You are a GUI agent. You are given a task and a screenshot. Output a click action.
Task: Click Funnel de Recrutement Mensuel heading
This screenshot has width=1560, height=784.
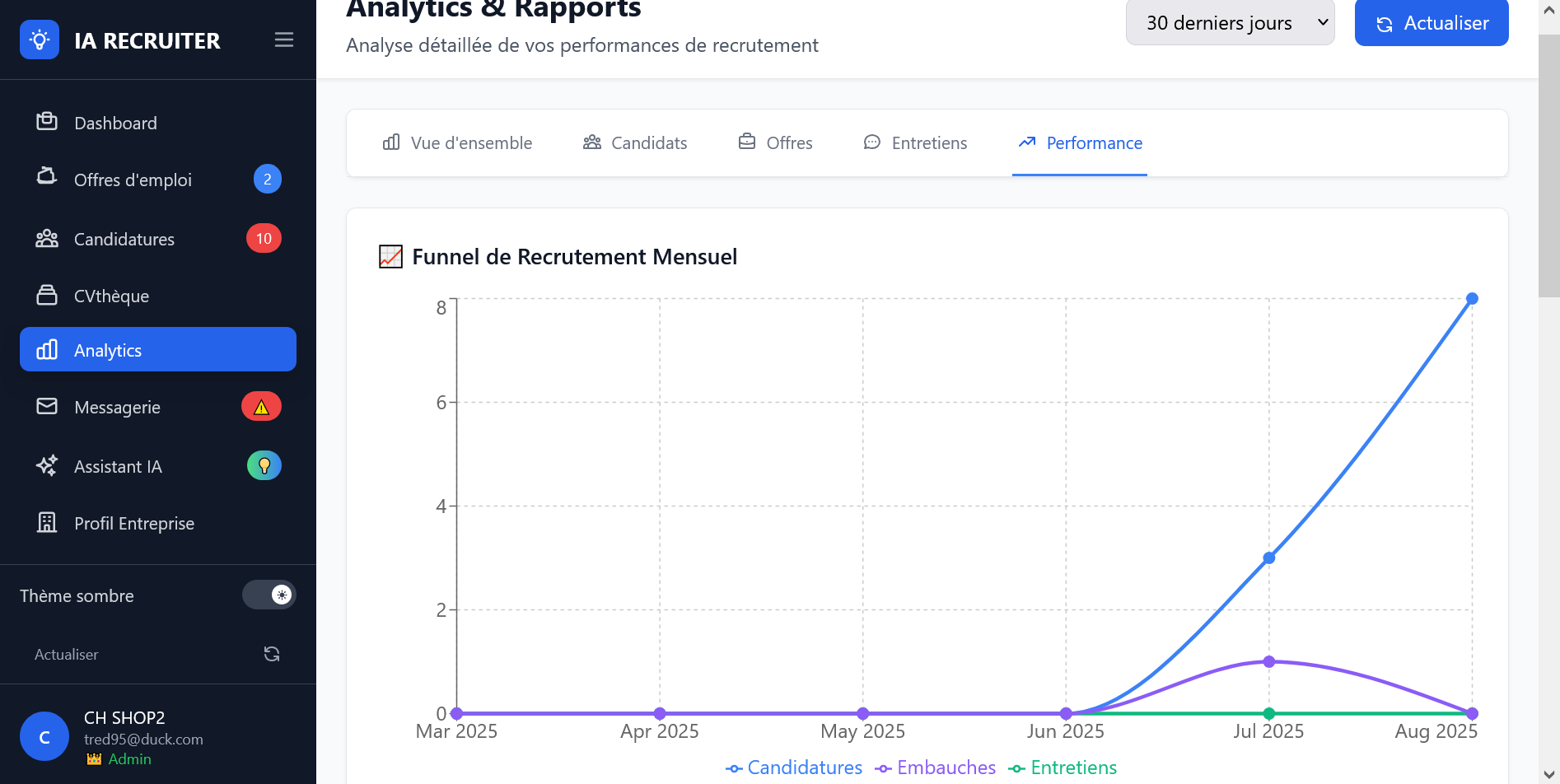(x=574, y=256)
